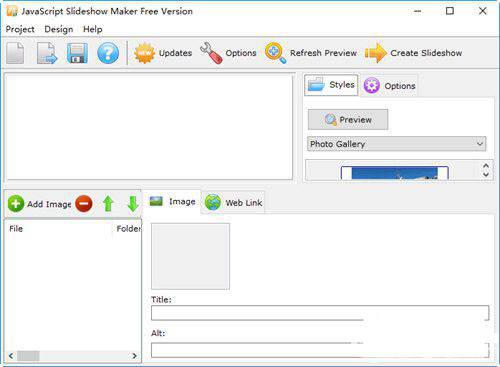
Task: Switch to the Styles tab
Action: tap(331, 85)
